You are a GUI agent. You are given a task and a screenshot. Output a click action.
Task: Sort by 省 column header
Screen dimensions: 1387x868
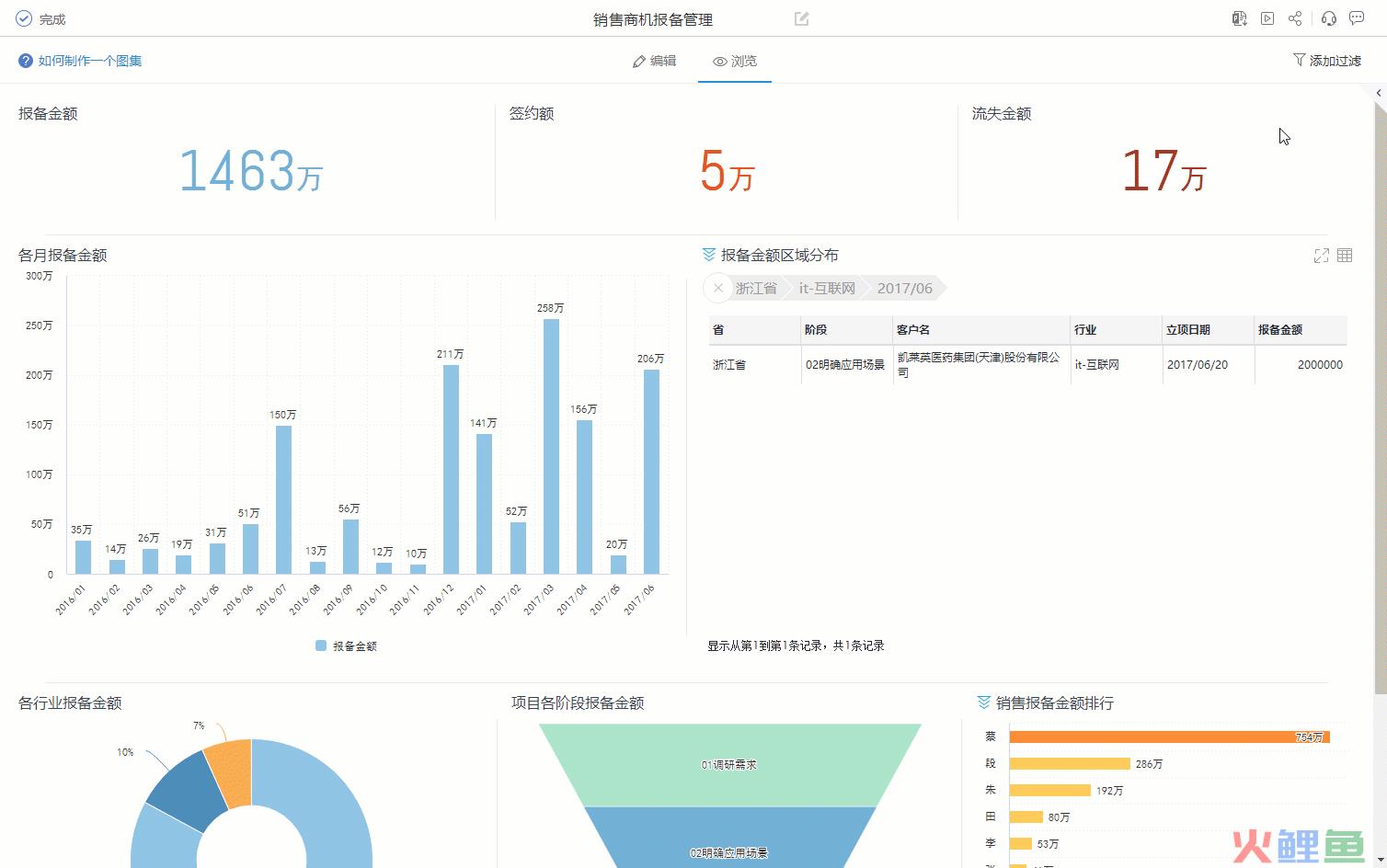(x=754, y=329)
